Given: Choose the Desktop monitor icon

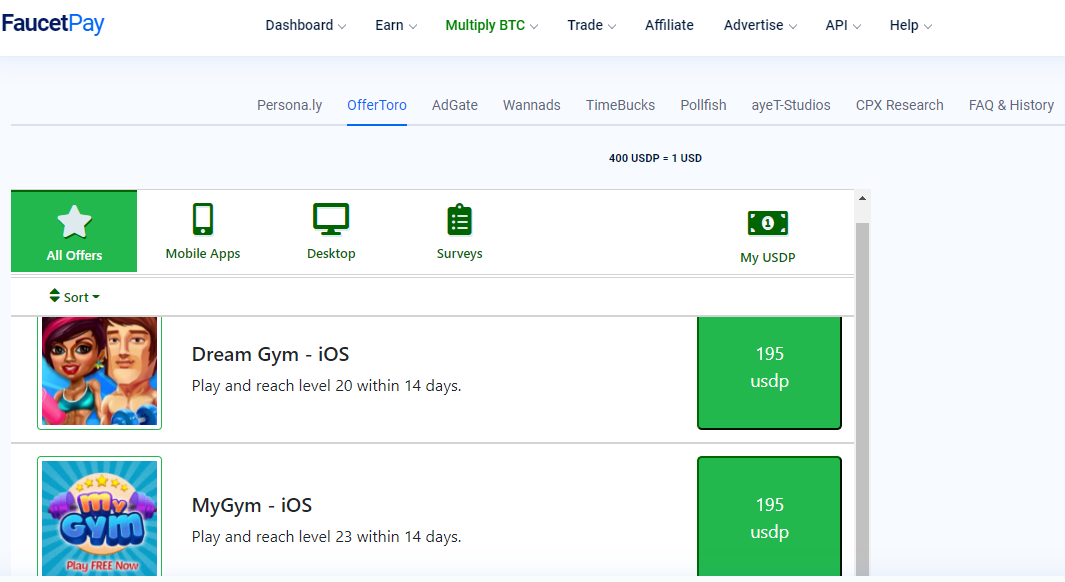Looking at the screenshot, I should 331,219.
